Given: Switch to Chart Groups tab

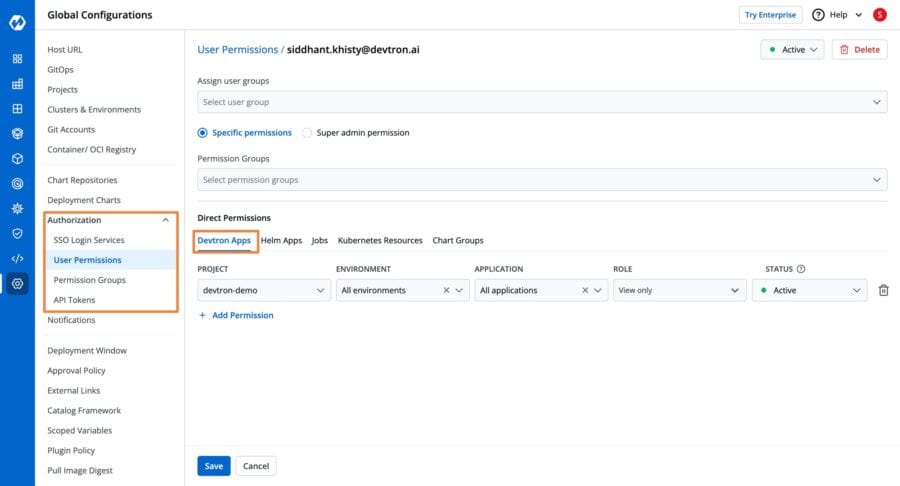Looking at the screenshot, I should (x=458, y=240).
